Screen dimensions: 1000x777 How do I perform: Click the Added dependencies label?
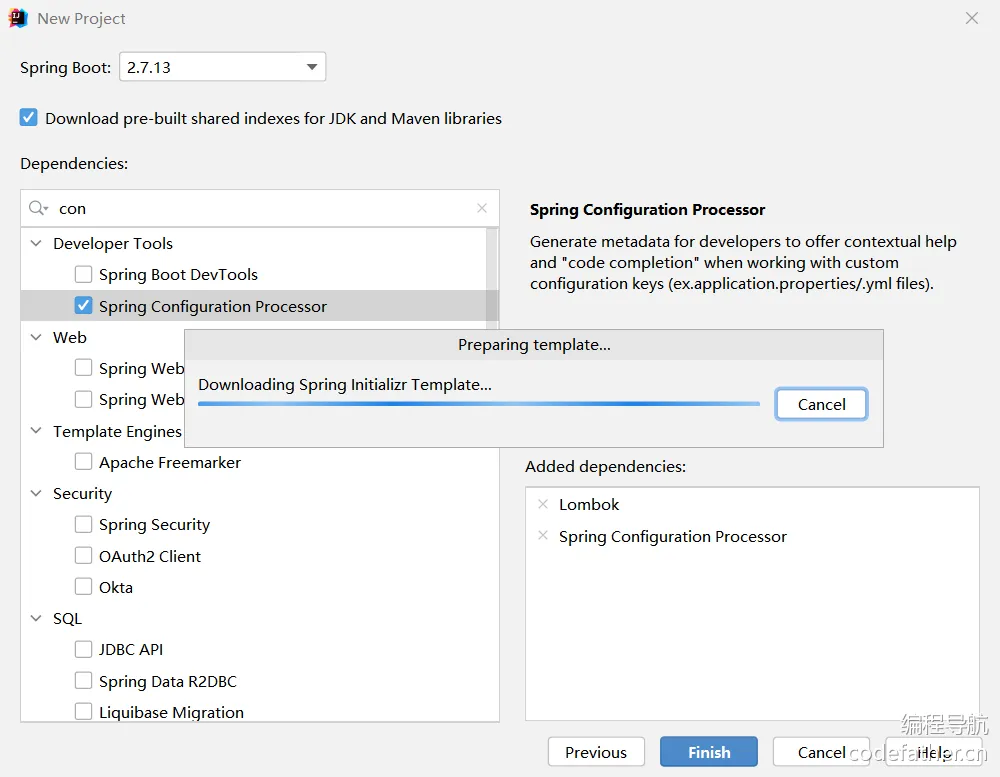point(605,467)
